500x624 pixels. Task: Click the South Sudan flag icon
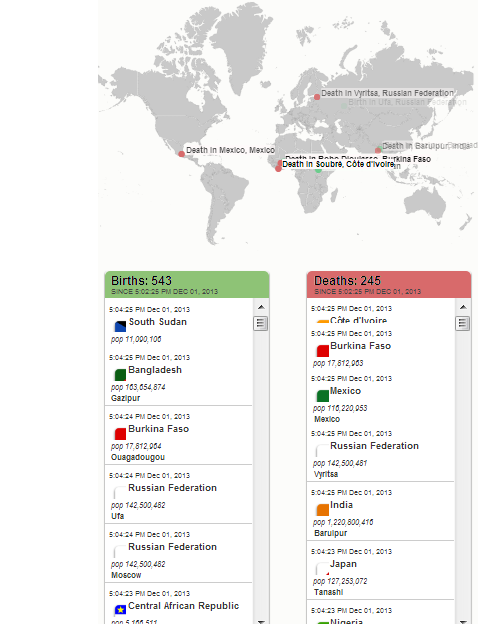pyautogui.click(x=120, y=326)
